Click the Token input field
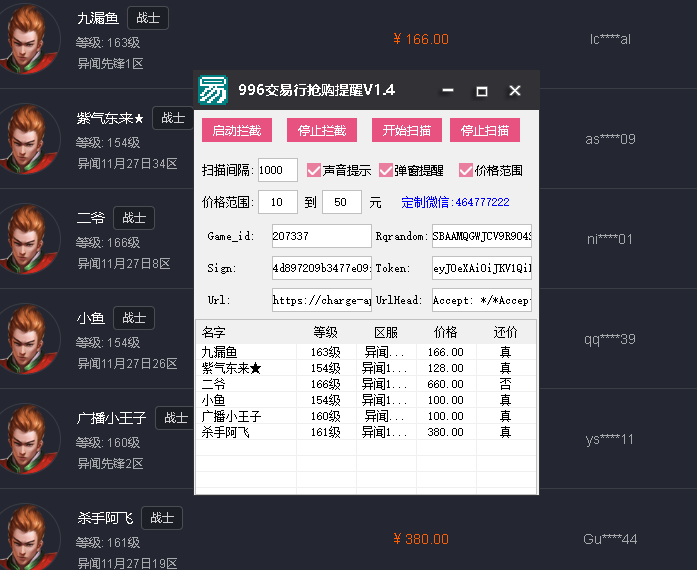697x570 pixels. (x=481, y=268)
